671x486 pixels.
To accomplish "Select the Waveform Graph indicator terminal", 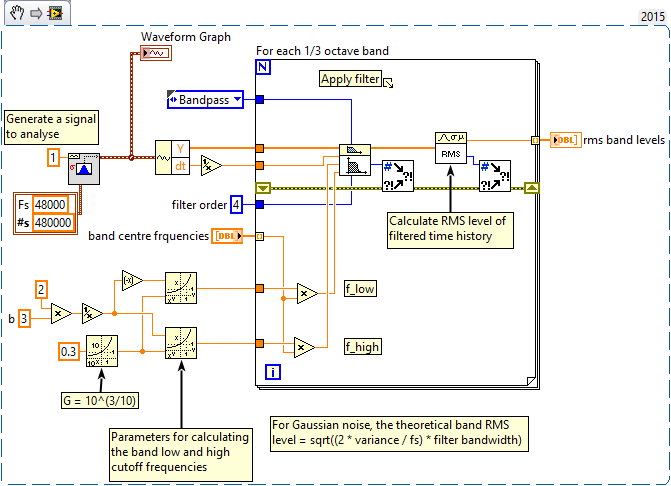I will click(x=156, y=53).
